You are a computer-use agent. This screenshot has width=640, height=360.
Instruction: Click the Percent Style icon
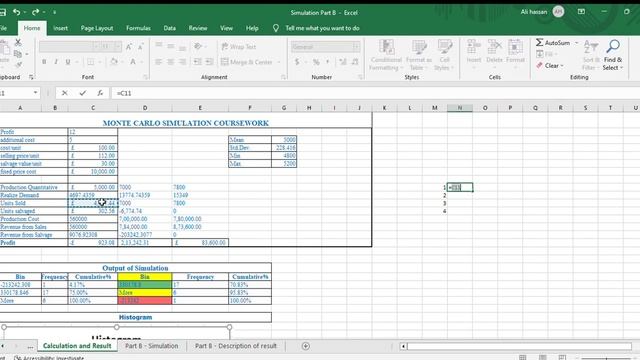point(316,62)
